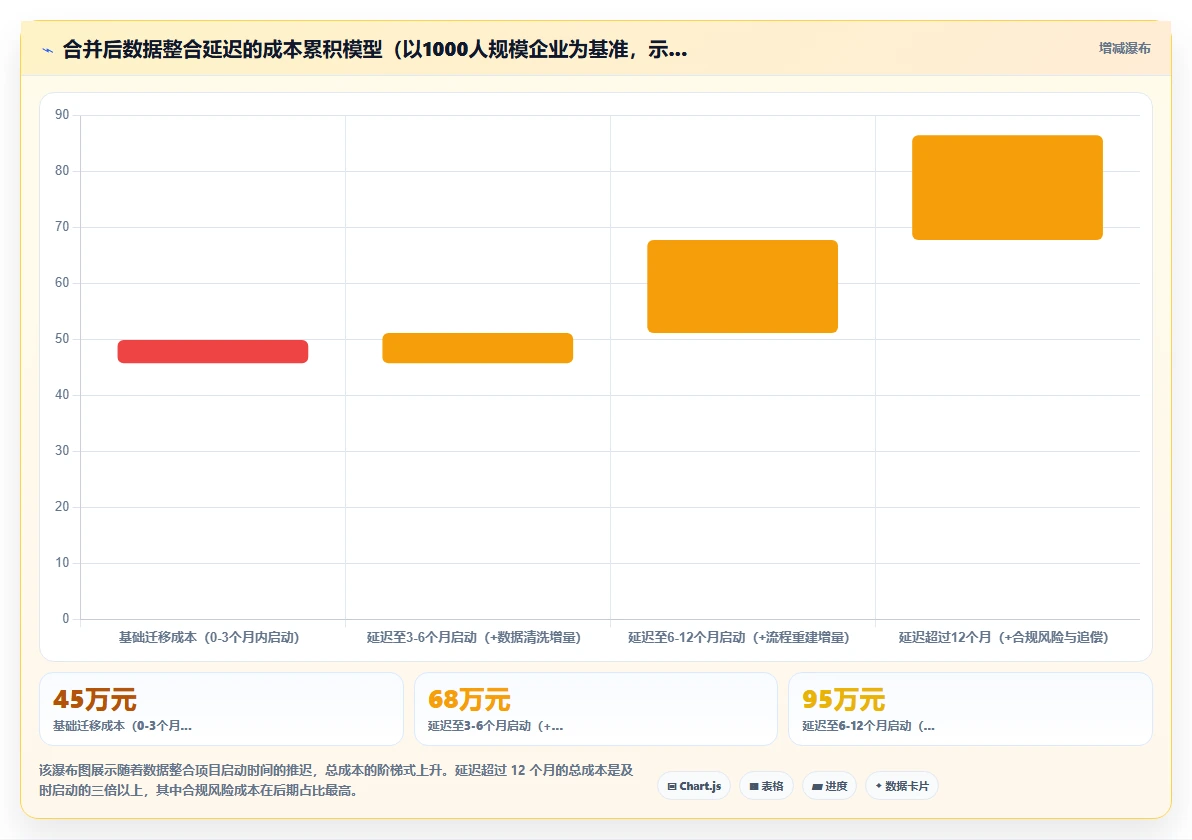This screenshot has height=840, width=1192.
Task: Click the x-axis label 基础迁移成本（0-3个月内启动）
Action: (209, 637)
